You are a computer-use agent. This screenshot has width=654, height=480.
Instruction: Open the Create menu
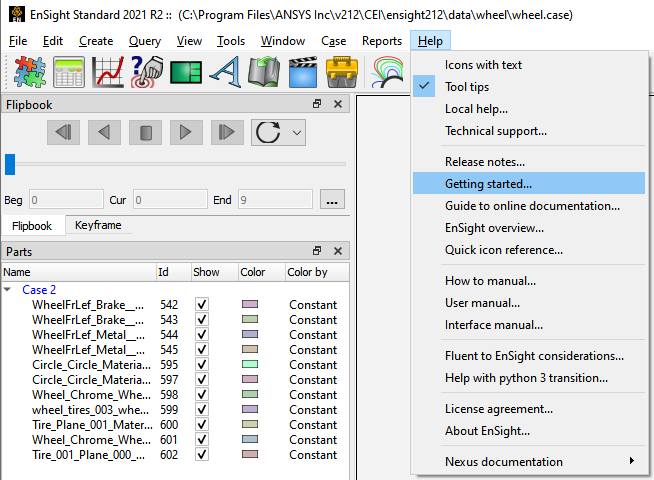96,41
